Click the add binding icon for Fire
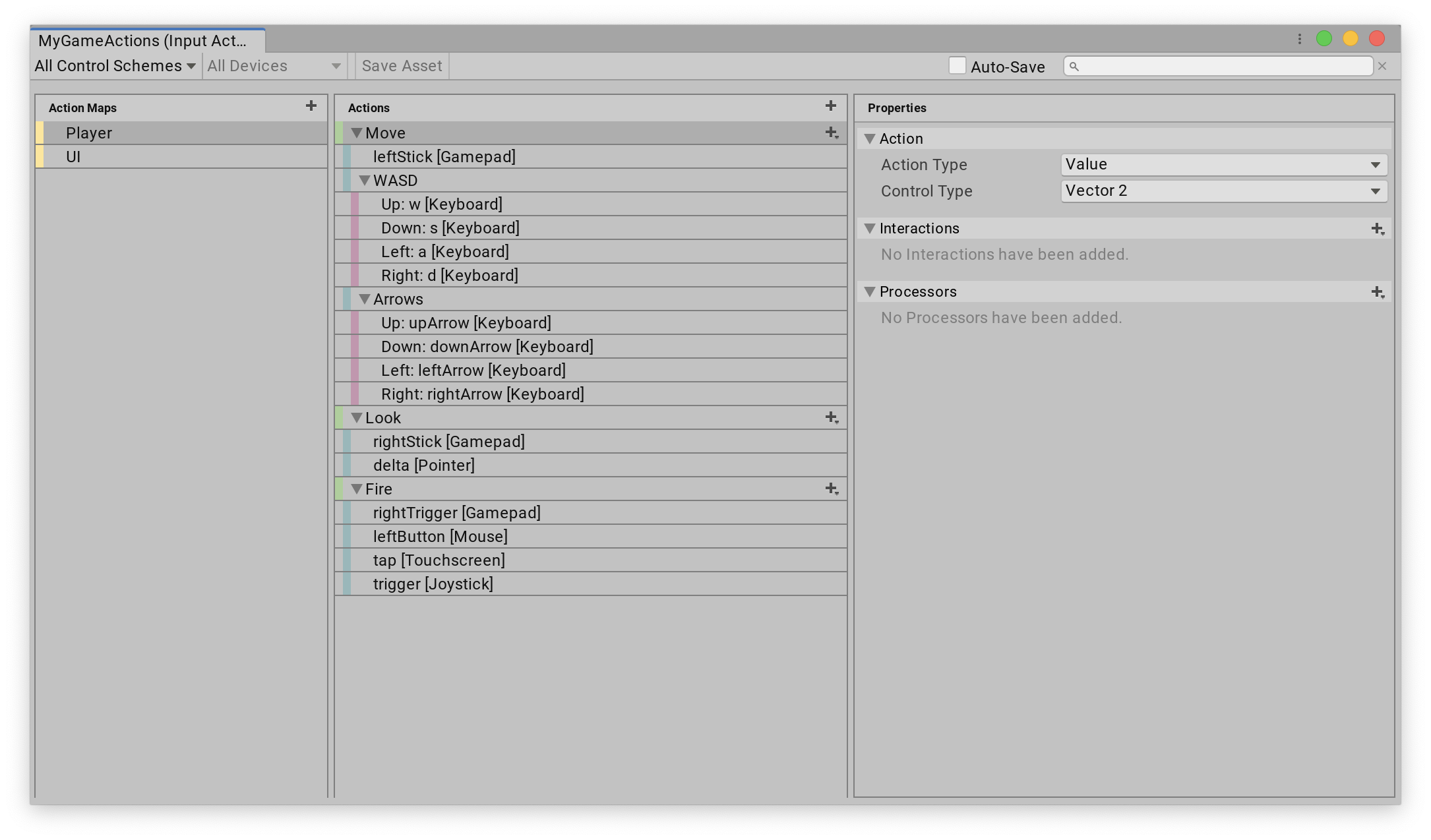1431x840 pixels. 831,489
